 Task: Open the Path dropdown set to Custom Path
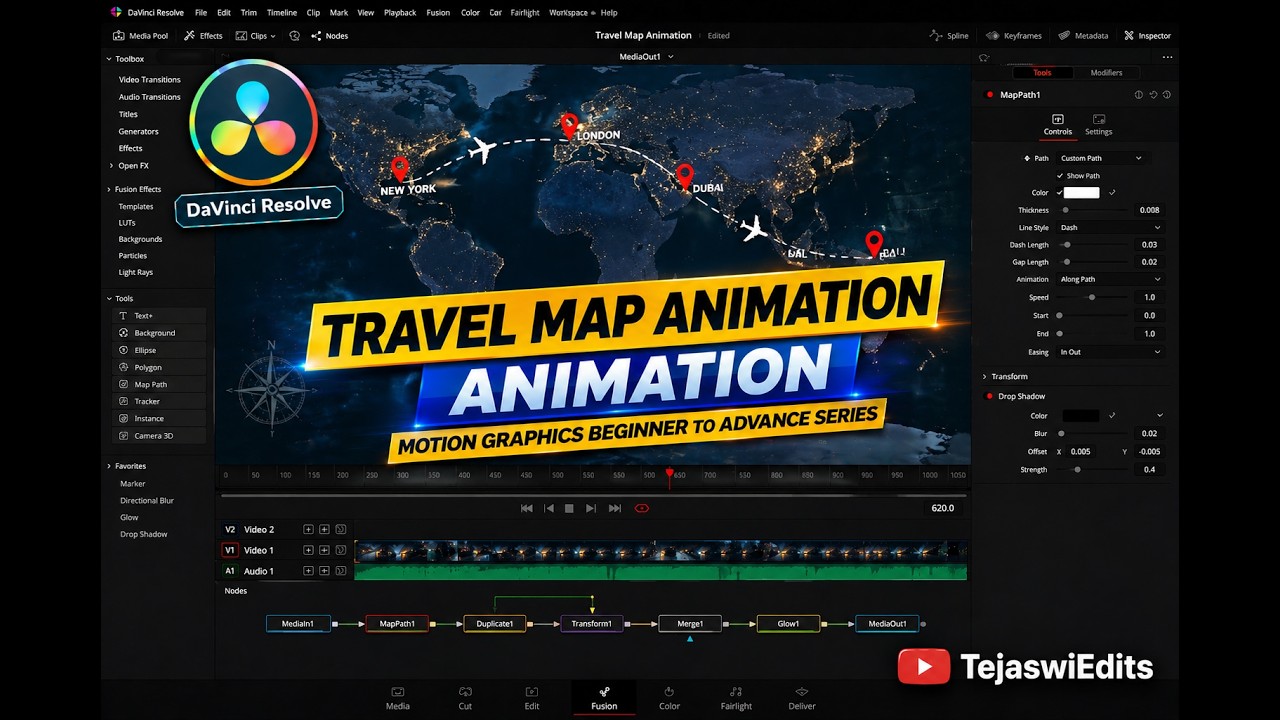(1100, 158)
